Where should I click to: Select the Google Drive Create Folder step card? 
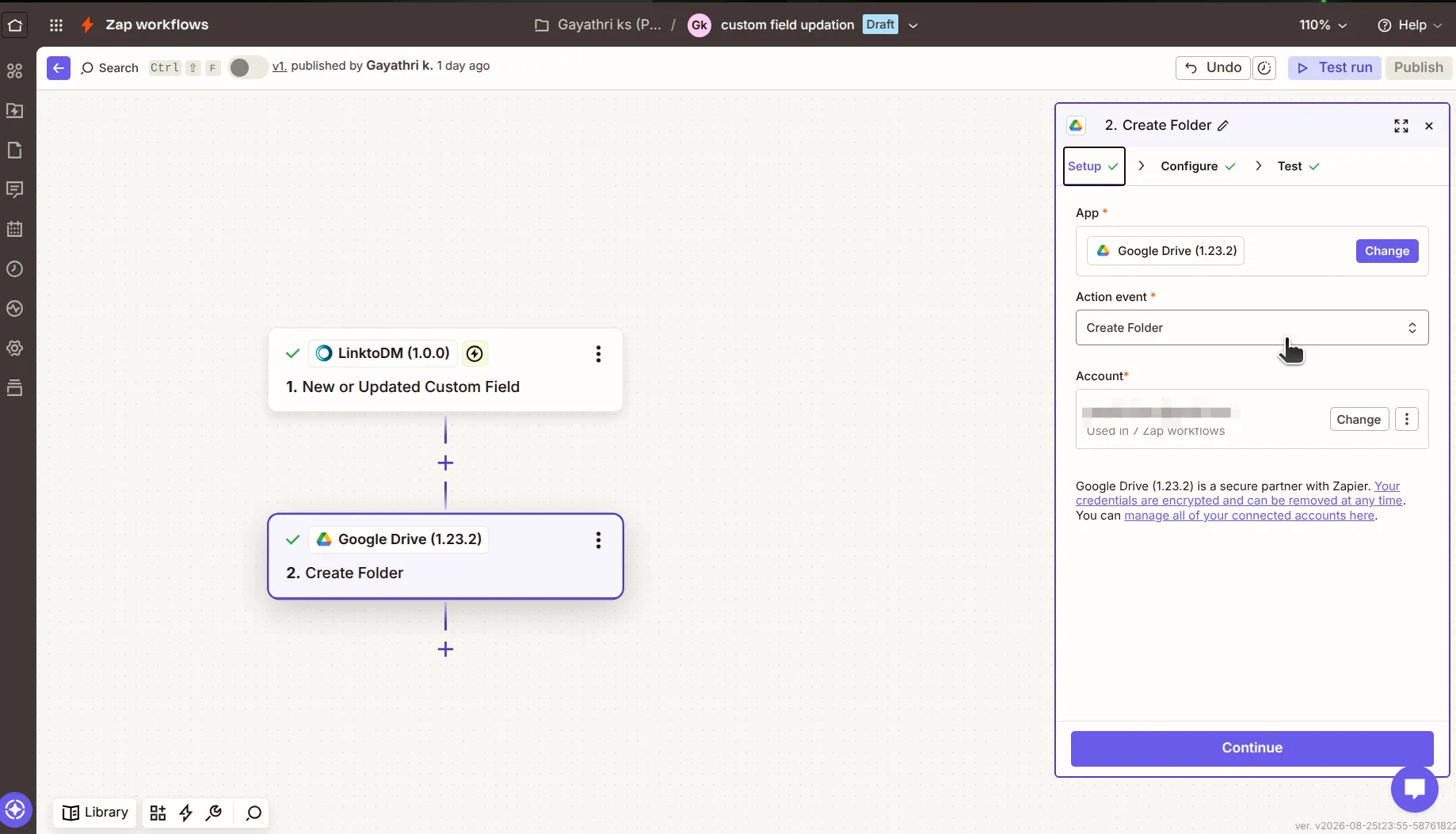click(445, 556)
